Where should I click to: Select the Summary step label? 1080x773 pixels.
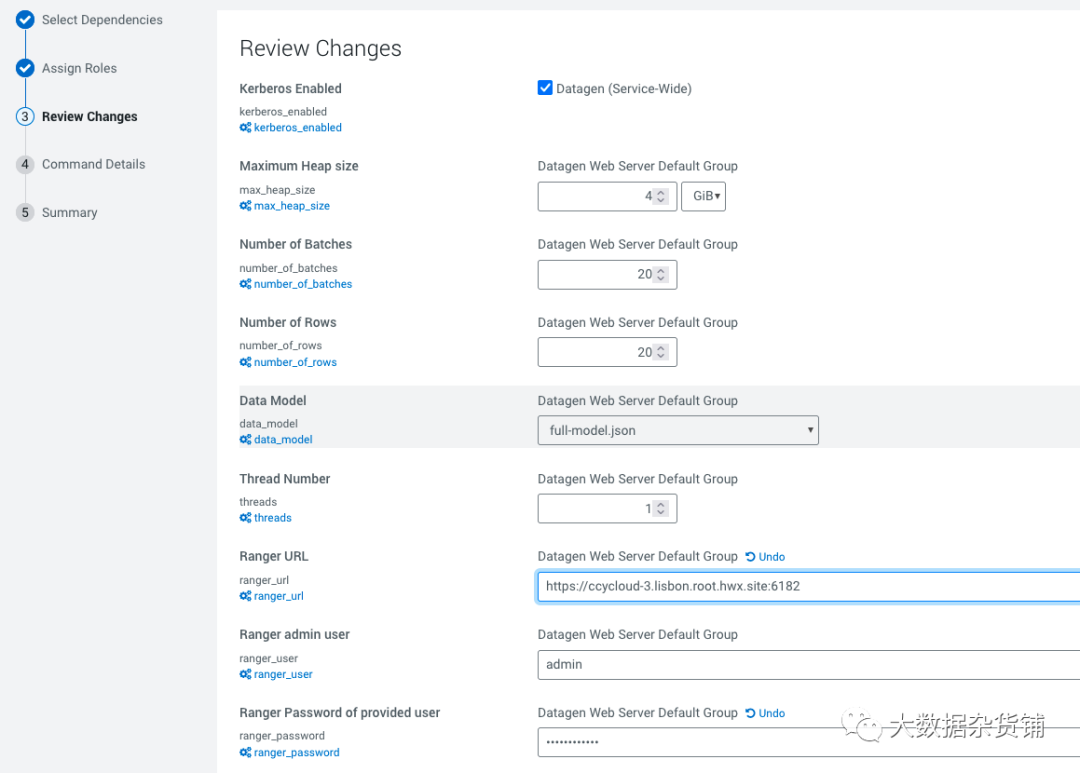70,212
